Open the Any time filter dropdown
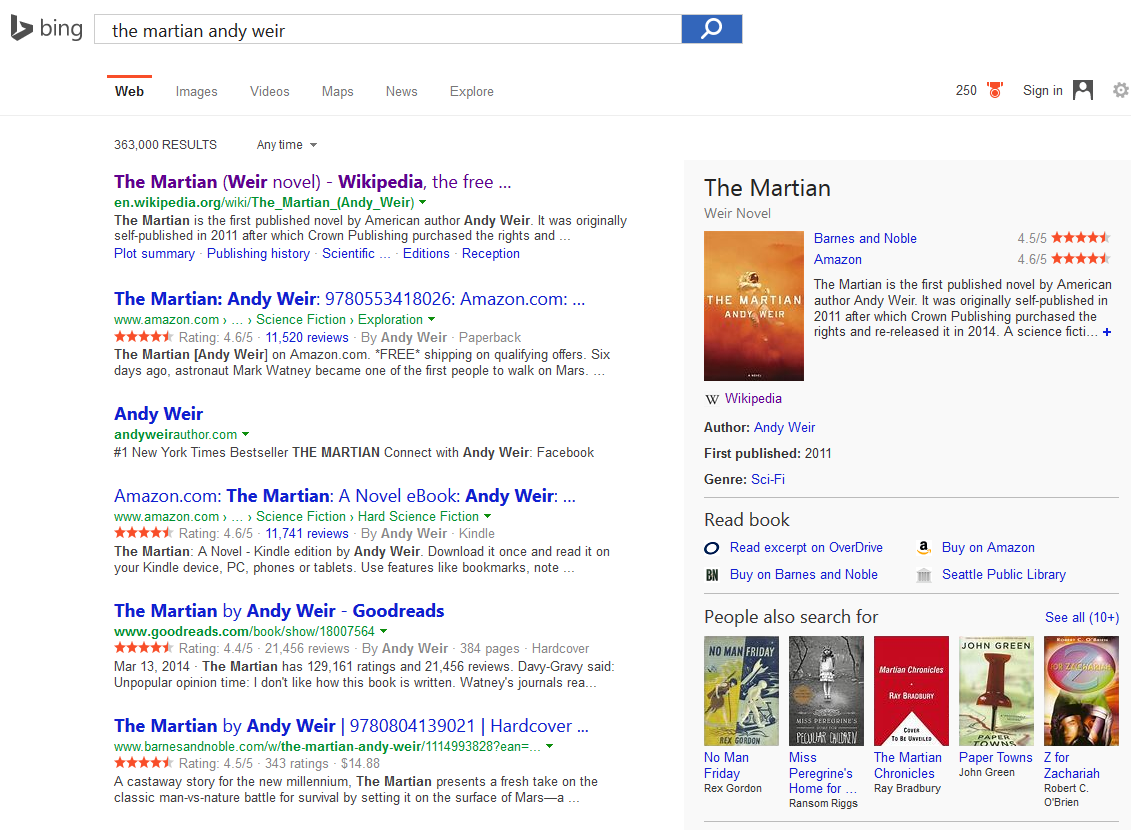Image resolution: width=1131 pixels, height=830 pixels. (x=287, y=145)
